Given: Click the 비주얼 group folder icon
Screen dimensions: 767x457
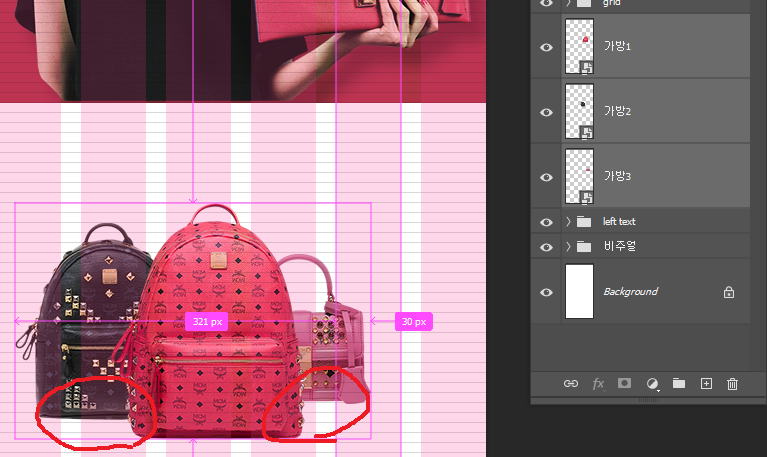Looking at the screenshot, I should click(584, 247).
